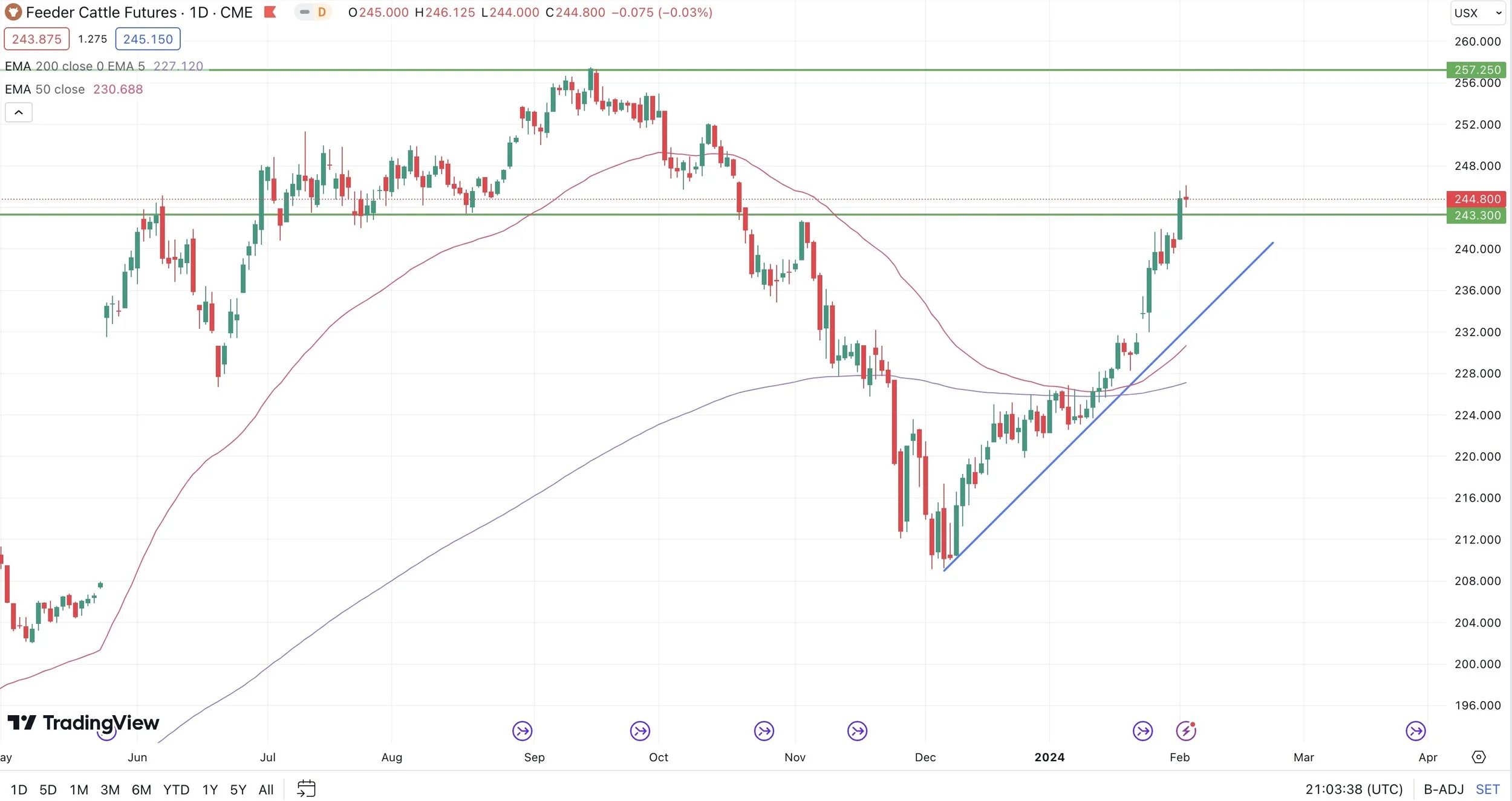Click the green 257.250 horizontal line label
Viewport: 1512px width, 801px height.
1476,70
